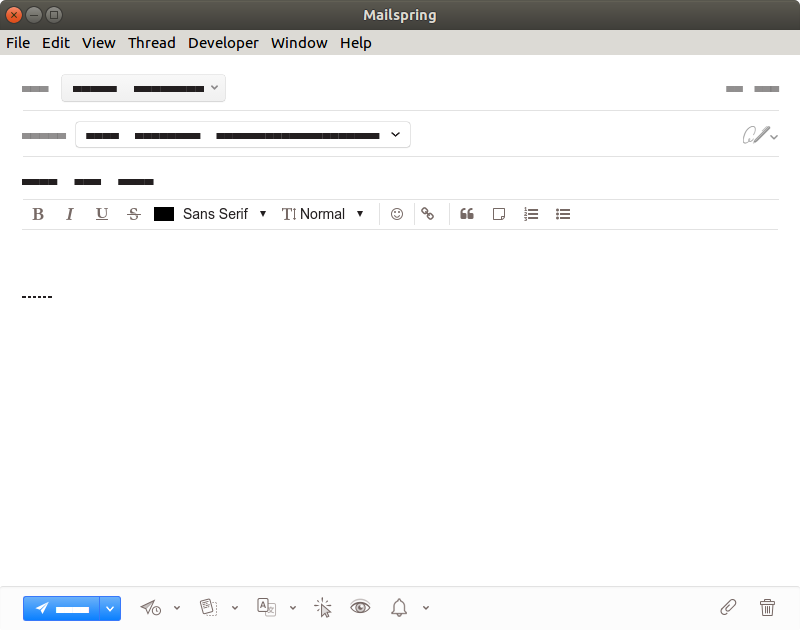Discard the draft with the trash icon
Image resolution: width=800 pixels, height=630 pixels.
point(767,607)
